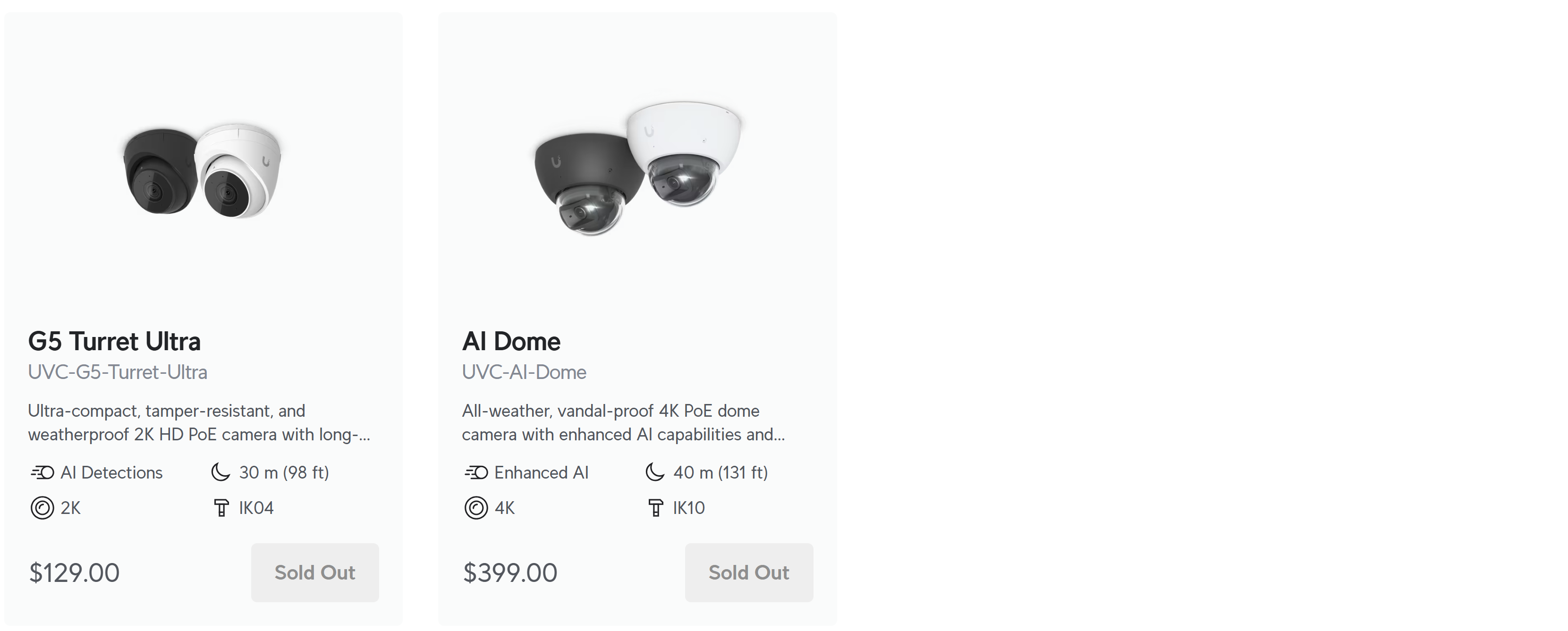Open the AI Dome product title
1568x631 pixels.
pos(511,341)
